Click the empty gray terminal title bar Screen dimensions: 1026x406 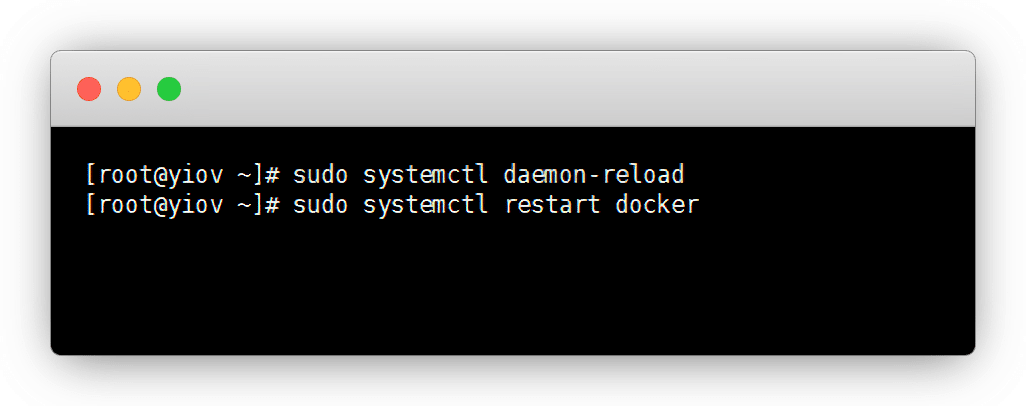click(560, 89)
